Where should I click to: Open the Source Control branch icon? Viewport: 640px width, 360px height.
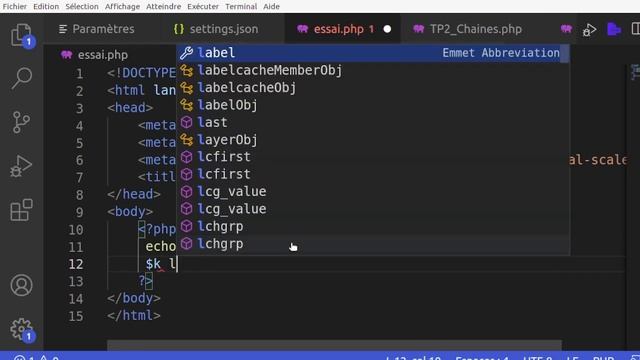21,122
